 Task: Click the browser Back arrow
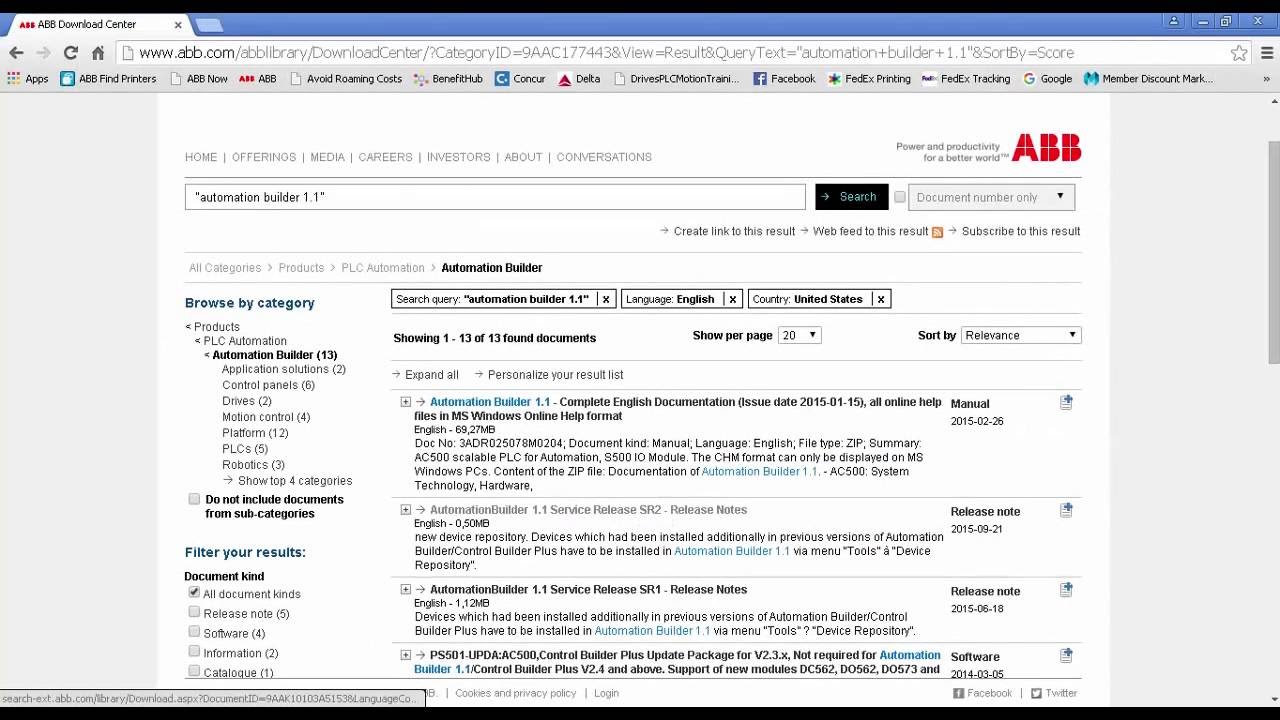click(16, 53)
